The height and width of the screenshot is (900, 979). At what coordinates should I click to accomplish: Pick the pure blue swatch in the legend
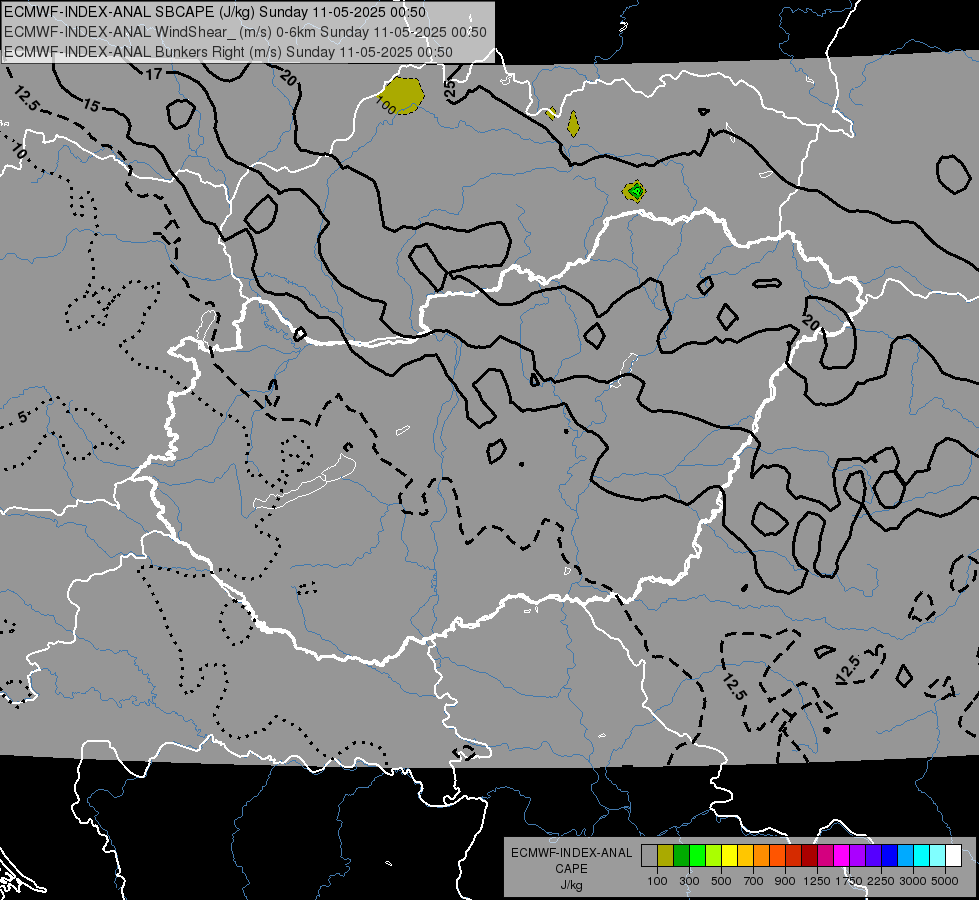890,856
